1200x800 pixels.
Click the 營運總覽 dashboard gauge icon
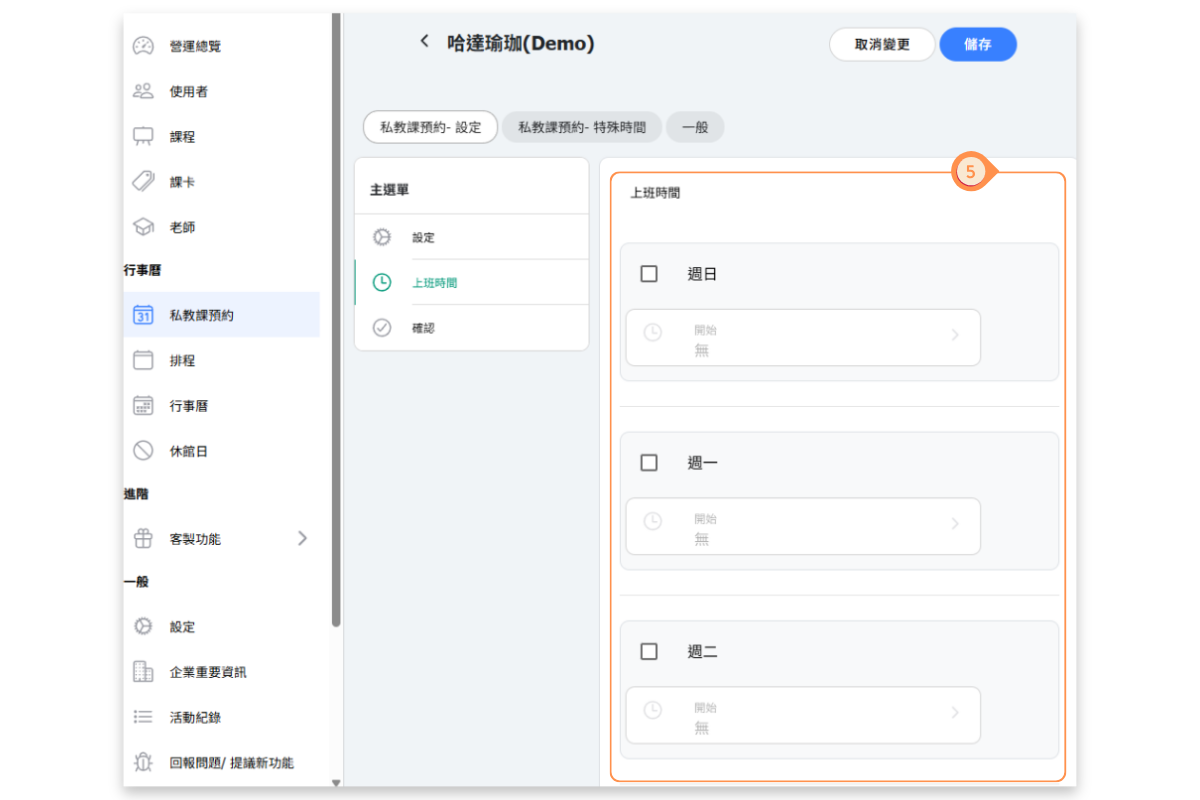point(143,46)
